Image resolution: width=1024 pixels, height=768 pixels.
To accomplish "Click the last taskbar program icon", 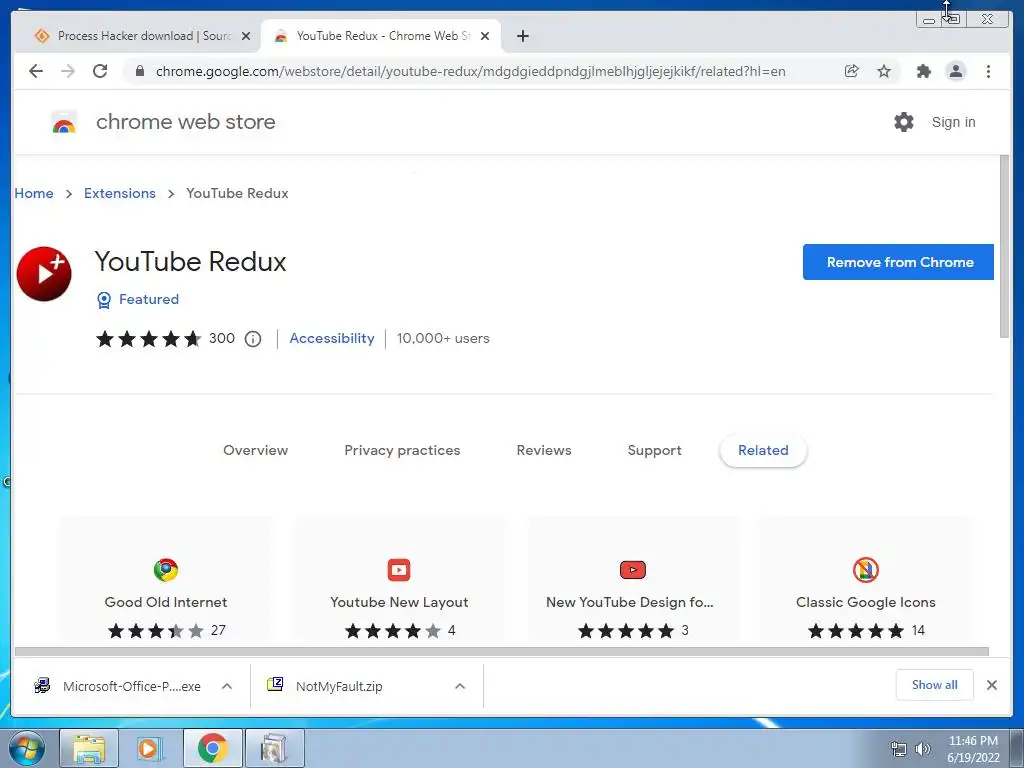I will (274, 748).
